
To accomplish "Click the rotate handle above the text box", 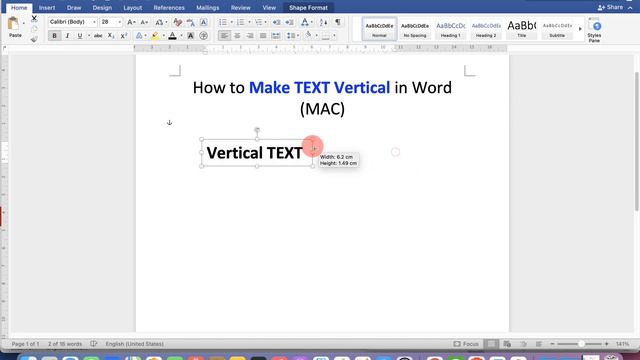I will point(257,130).
